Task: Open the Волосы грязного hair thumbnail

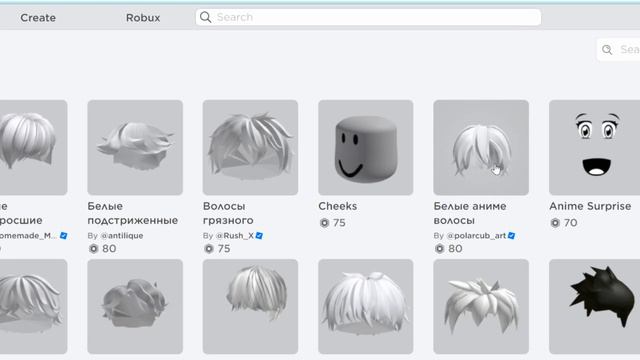Action: coord(250,147)
